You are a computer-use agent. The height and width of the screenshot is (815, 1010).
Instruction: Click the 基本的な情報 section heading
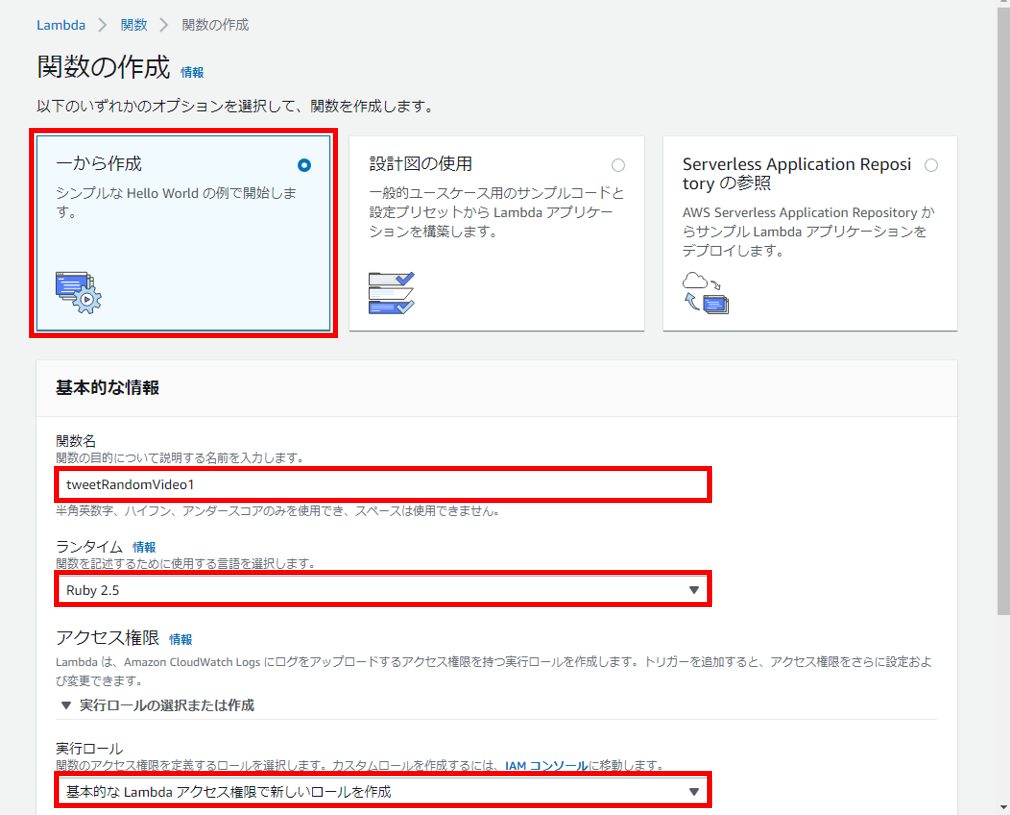(108, 387)
